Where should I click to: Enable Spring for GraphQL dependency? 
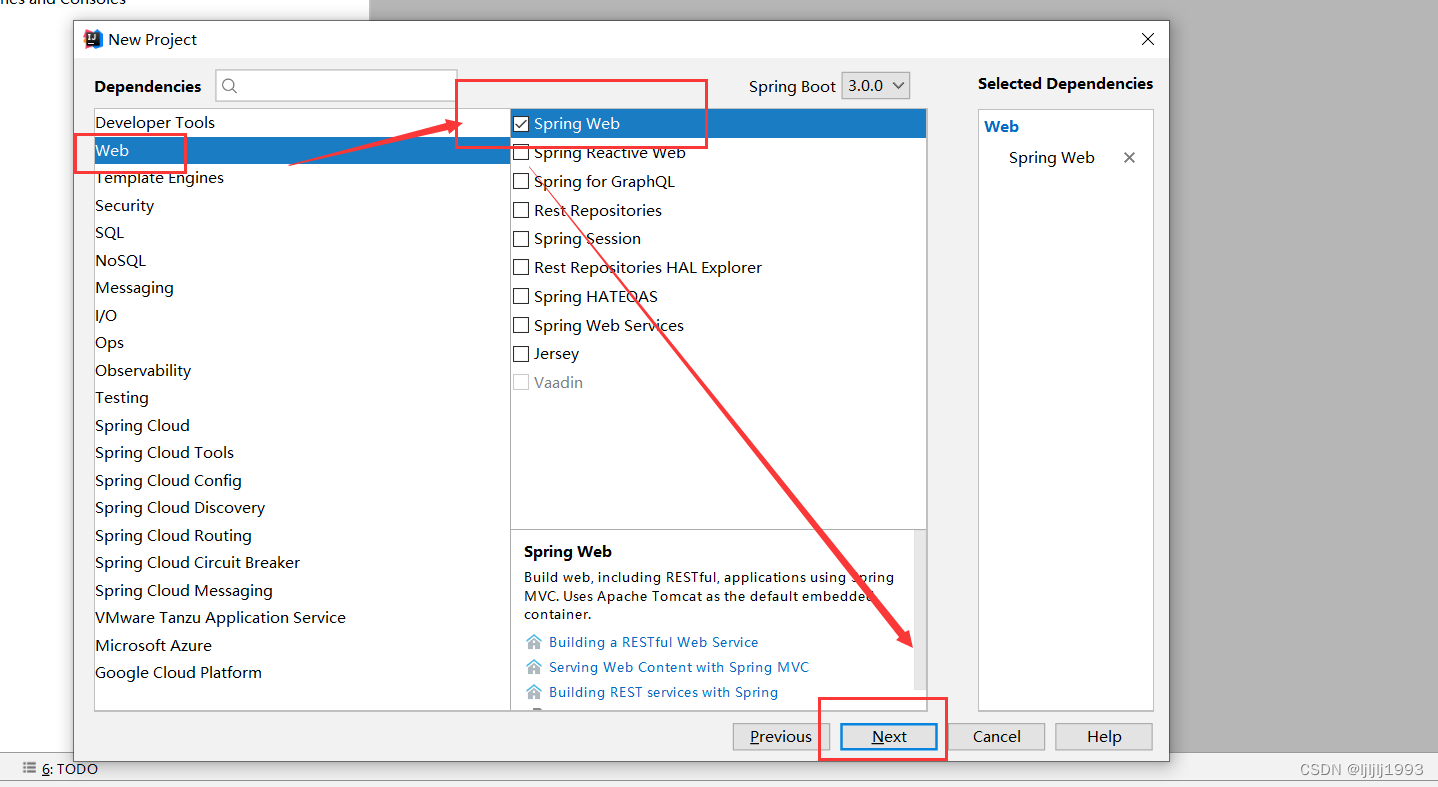(x=521, y=182)
